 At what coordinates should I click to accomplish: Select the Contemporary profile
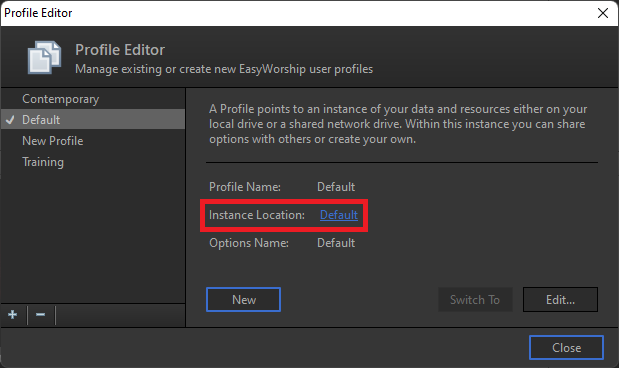click(93, 99)
